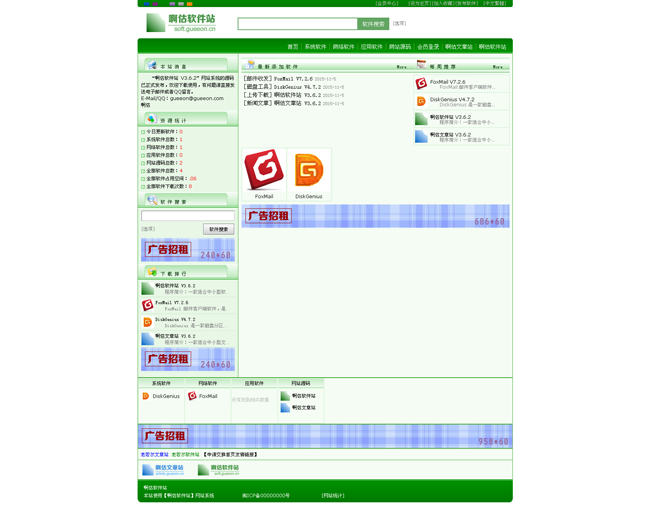Go to 首页 in navigation bar
The image size is (650, 516).
(293, 47)
